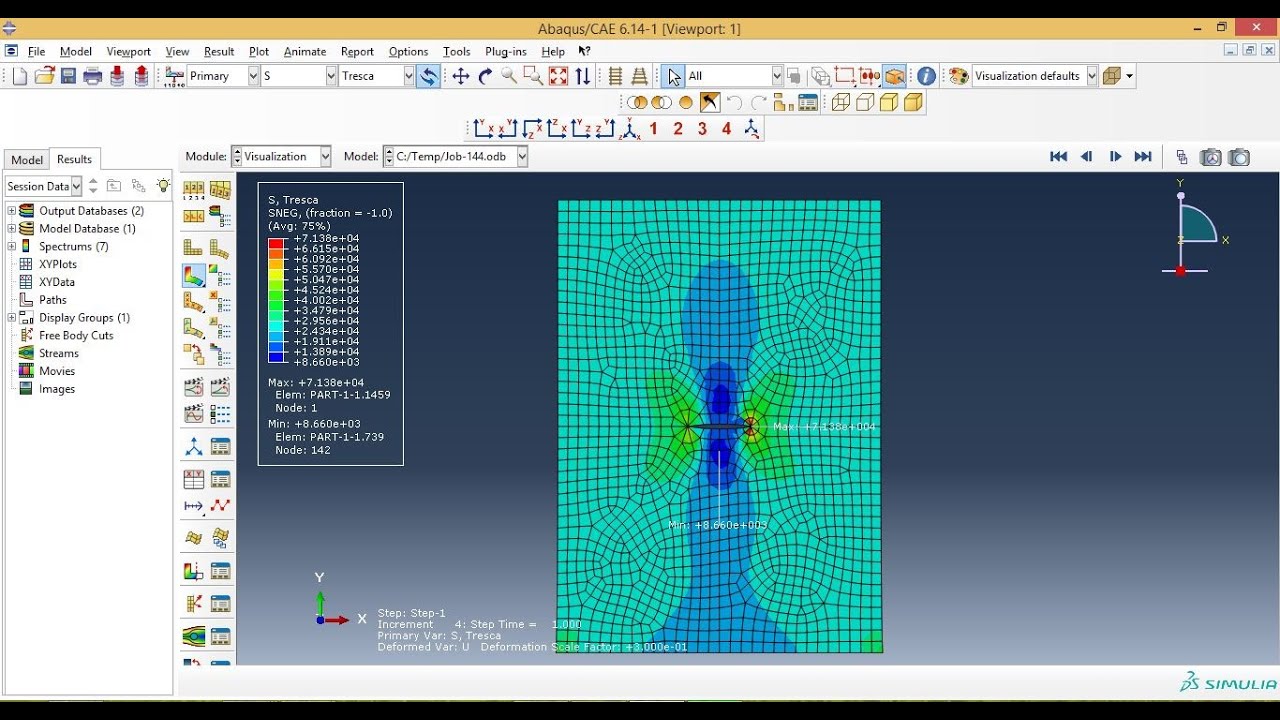The width and height of the screenshot is (1280, 720).
Task: Click the Plot Contours on Deformed Shape icon
Action: [194, 275]
